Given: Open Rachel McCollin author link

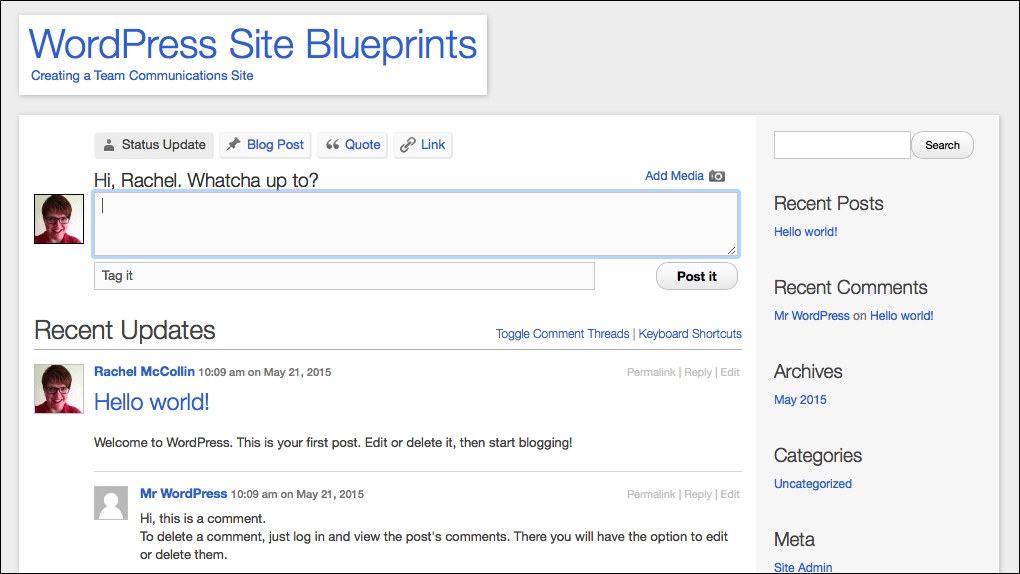Looking at the screenshot, I should (144, 372).
